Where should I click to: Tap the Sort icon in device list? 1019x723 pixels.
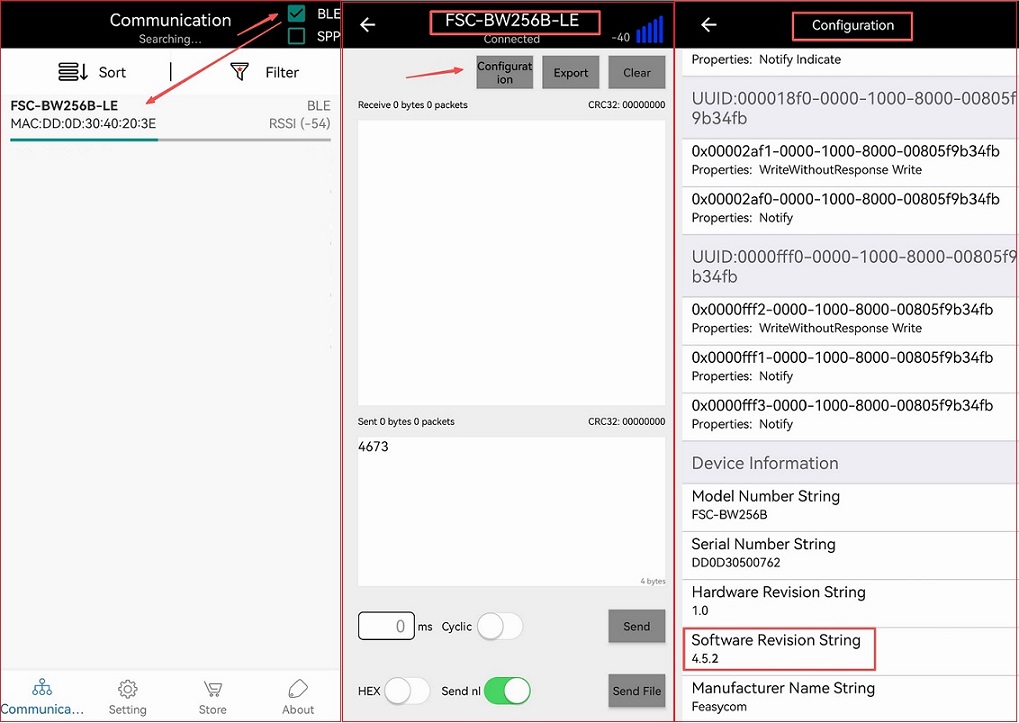[74, 72]
